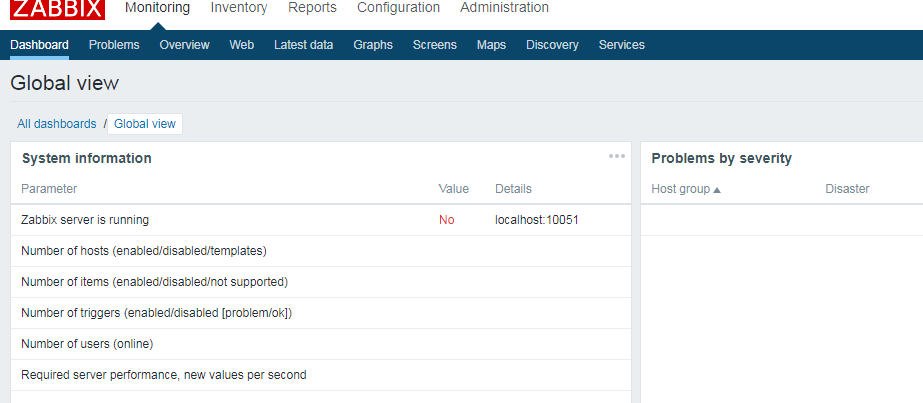Click the Zabbix logo

(x=58, y=9)
